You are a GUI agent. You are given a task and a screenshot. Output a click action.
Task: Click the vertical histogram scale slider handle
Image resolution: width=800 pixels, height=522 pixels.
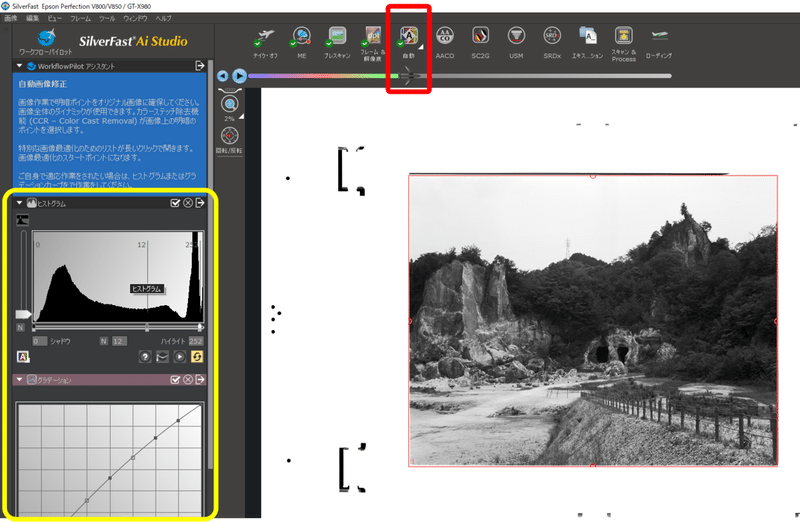(x=23, y=314)
